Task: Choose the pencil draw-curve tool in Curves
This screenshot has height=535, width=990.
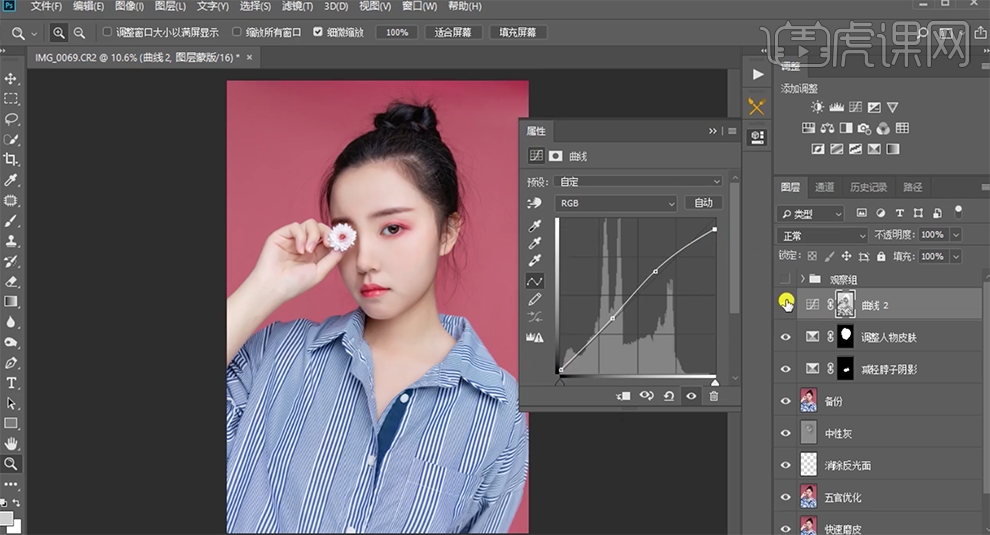Action: click(536, 299)
